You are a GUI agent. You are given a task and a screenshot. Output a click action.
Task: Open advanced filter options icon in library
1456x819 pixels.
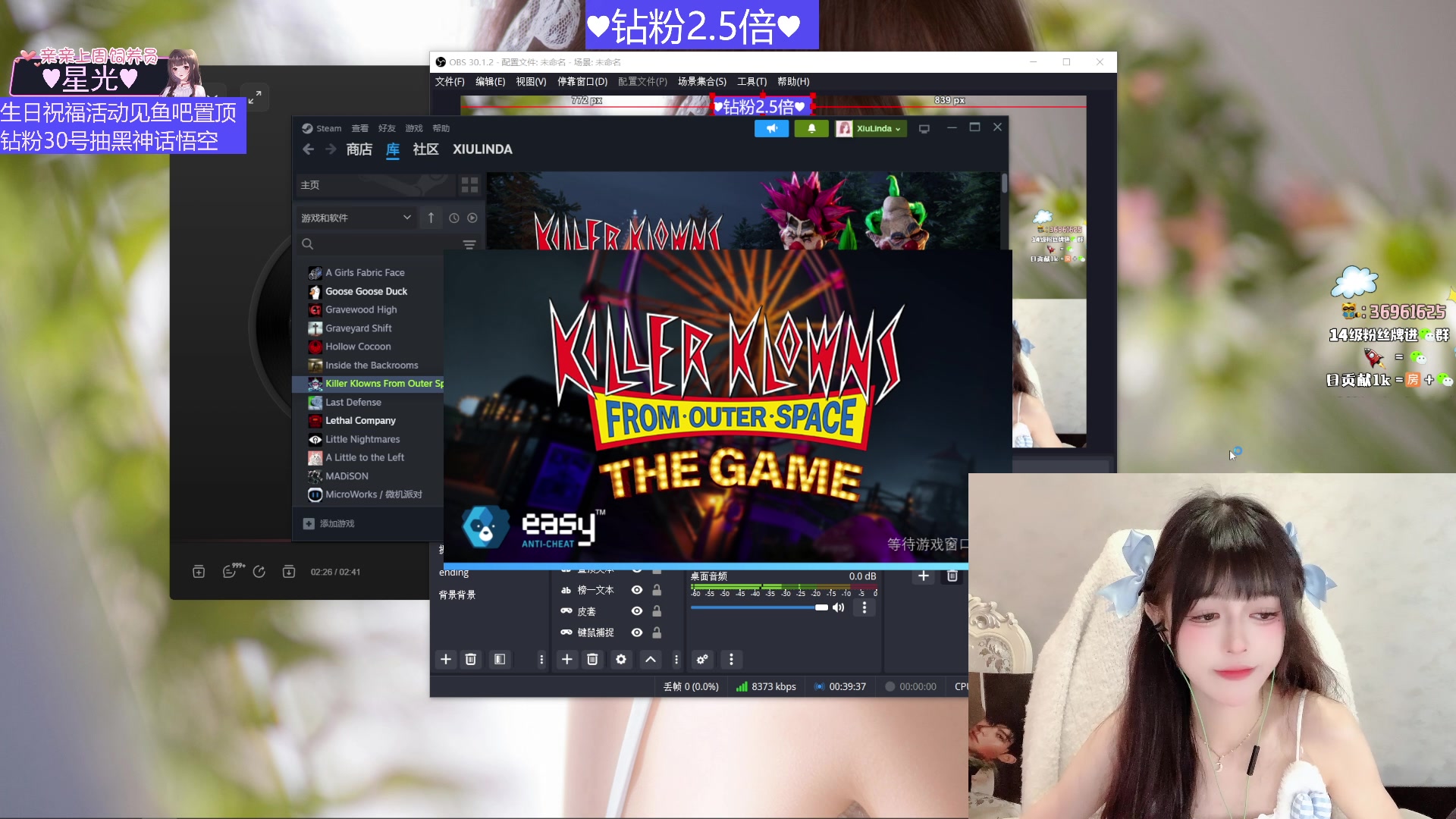coord(469,244)
